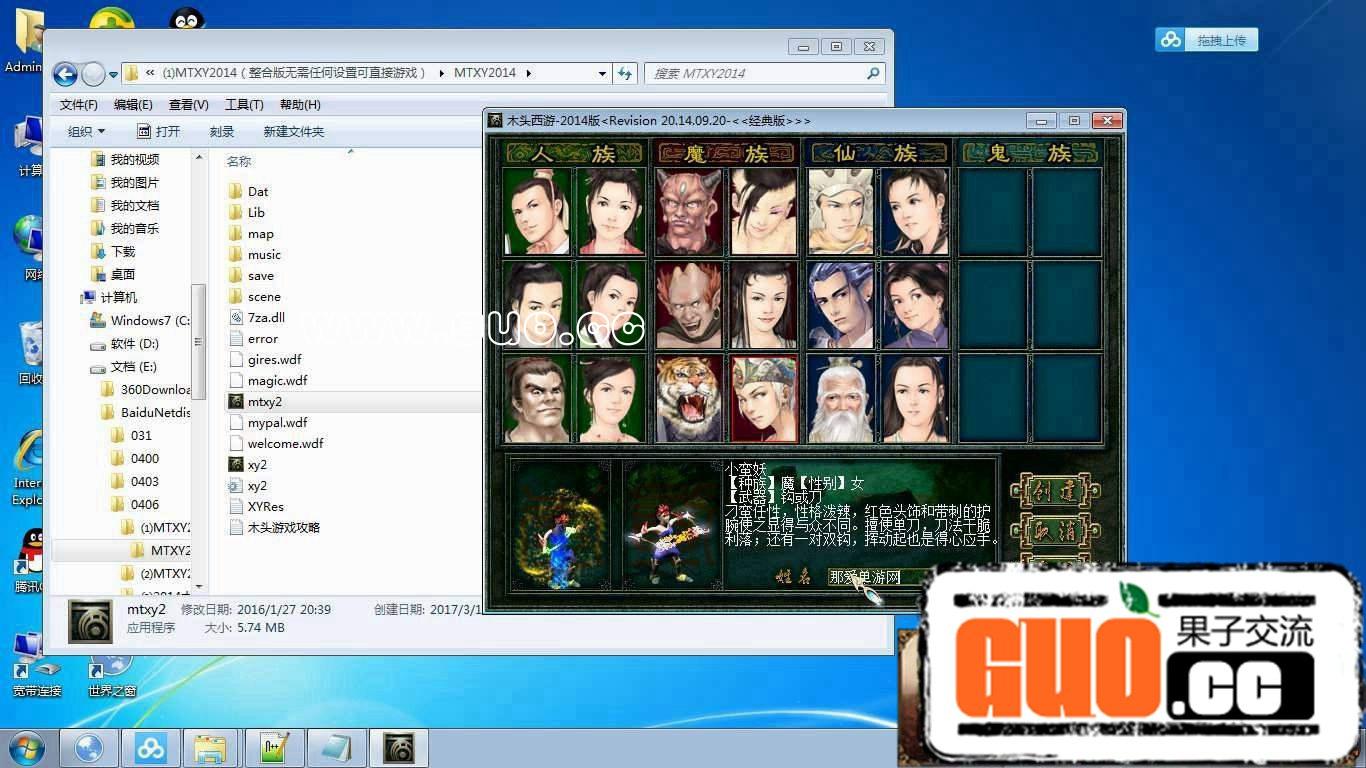
Task: Switch to game window taskbar icon
Action: tap(398, 748)
